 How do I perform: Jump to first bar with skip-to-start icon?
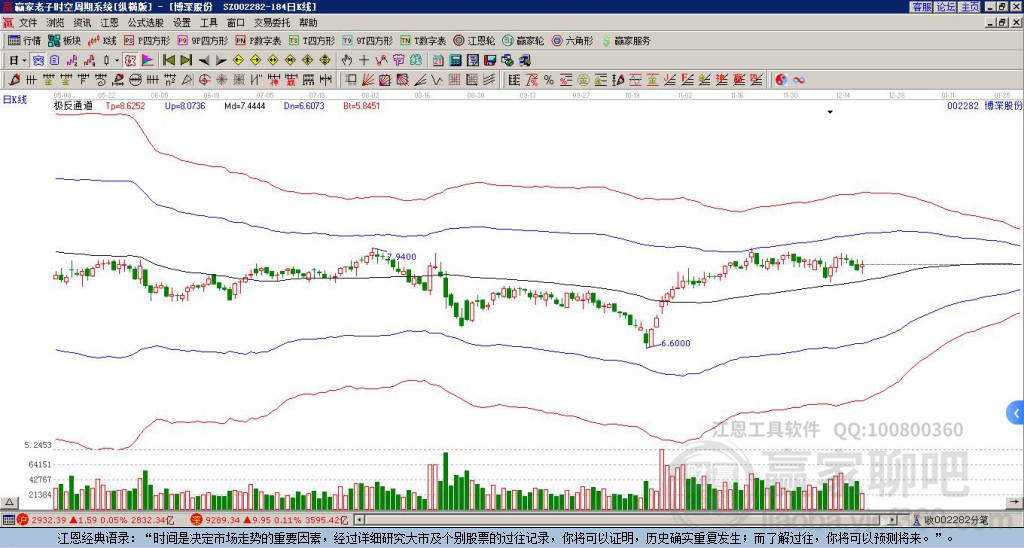coord(168,61)
